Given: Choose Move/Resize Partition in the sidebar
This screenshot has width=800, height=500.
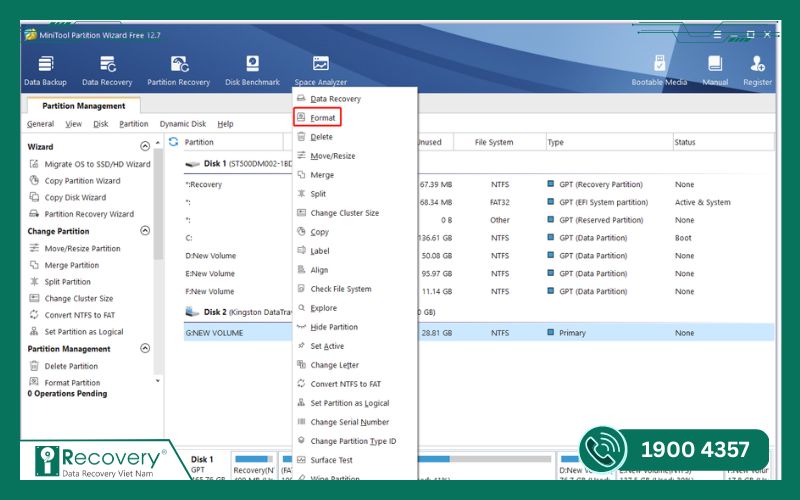Looking at the screenshot, I should click(76, 248).
